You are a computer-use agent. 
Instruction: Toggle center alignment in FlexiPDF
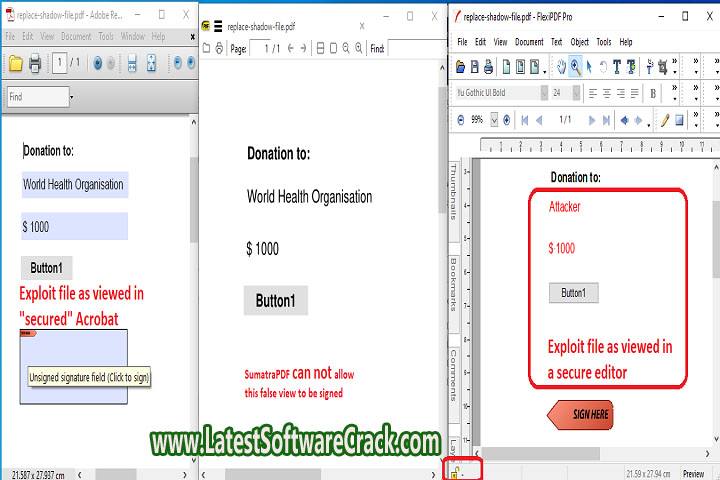point(607,94)
